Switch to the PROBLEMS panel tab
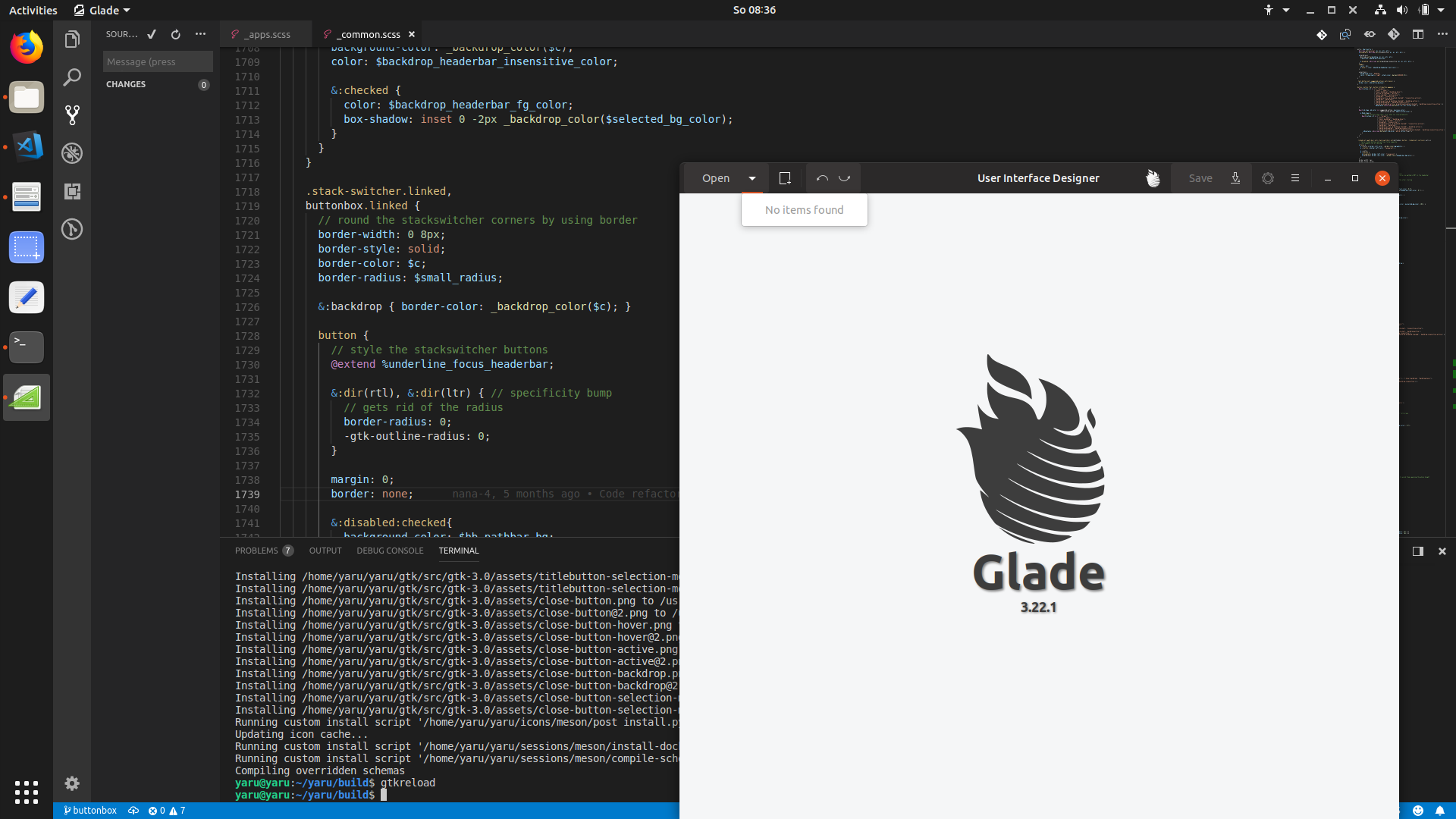This screenshot has height=819, width=1456. tap(256, 551)
